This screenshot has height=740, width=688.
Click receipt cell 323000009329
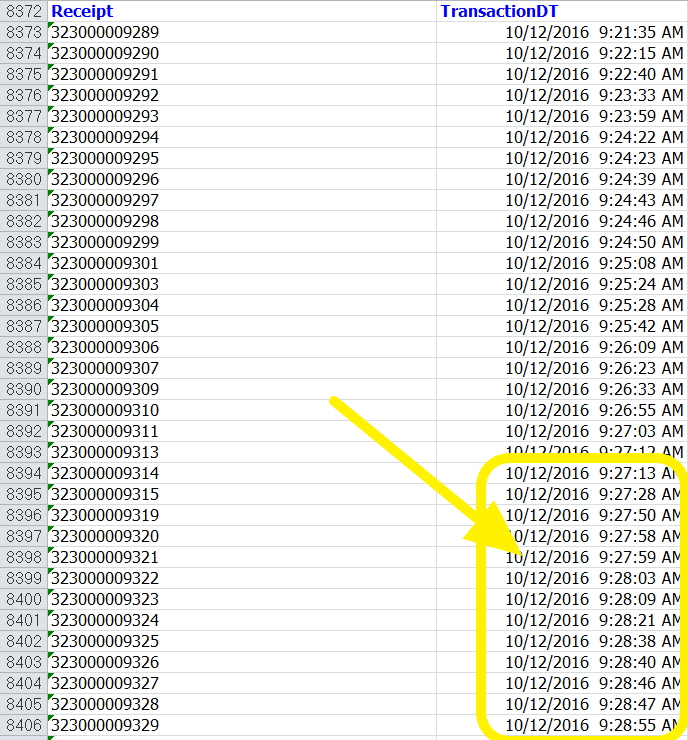[242, 725]
